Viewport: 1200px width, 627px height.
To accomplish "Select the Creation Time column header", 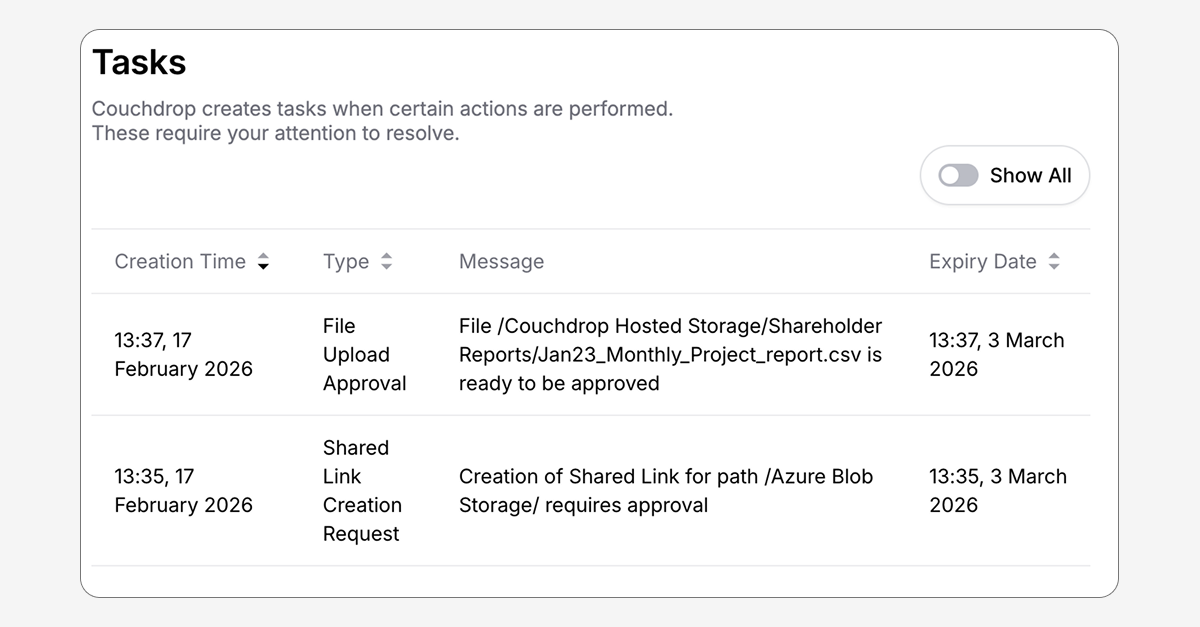I will (x=180, y=261).
